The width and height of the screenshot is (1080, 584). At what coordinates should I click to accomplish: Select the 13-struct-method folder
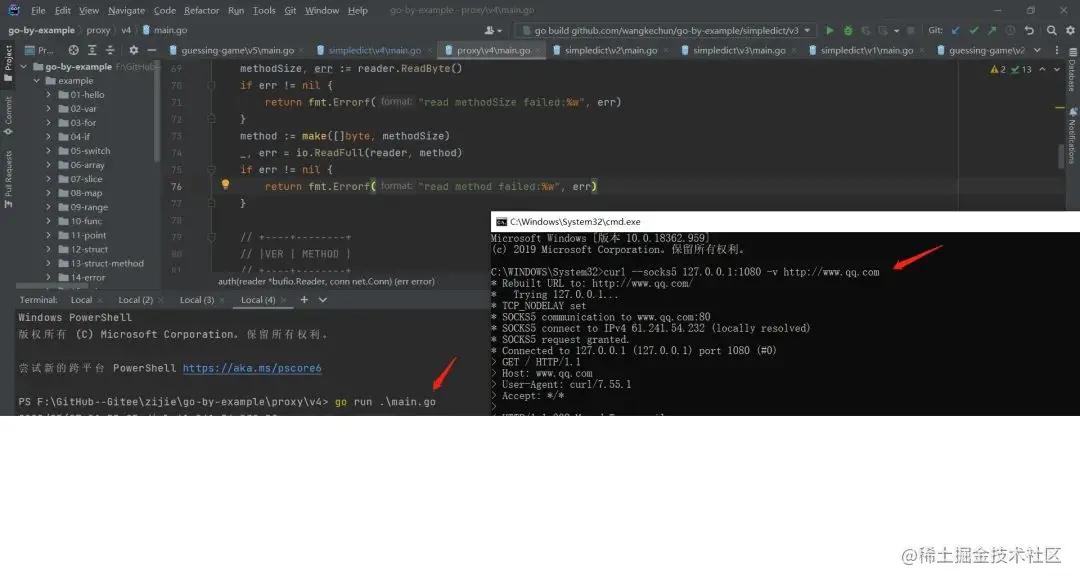point(107,263)
